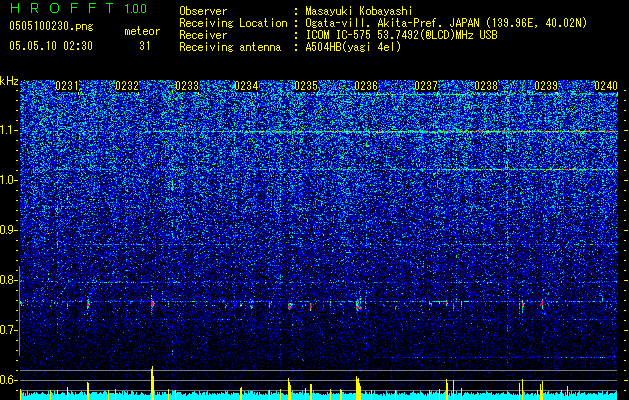Click the 0.6 kHz axis label
The image size is (629, 400).
point(9,380)
